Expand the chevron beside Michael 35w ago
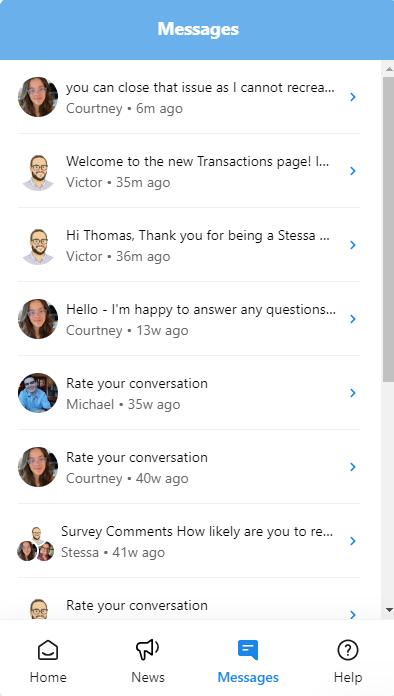Viewport: 394px width, 696px height. (x=353, y=393)
